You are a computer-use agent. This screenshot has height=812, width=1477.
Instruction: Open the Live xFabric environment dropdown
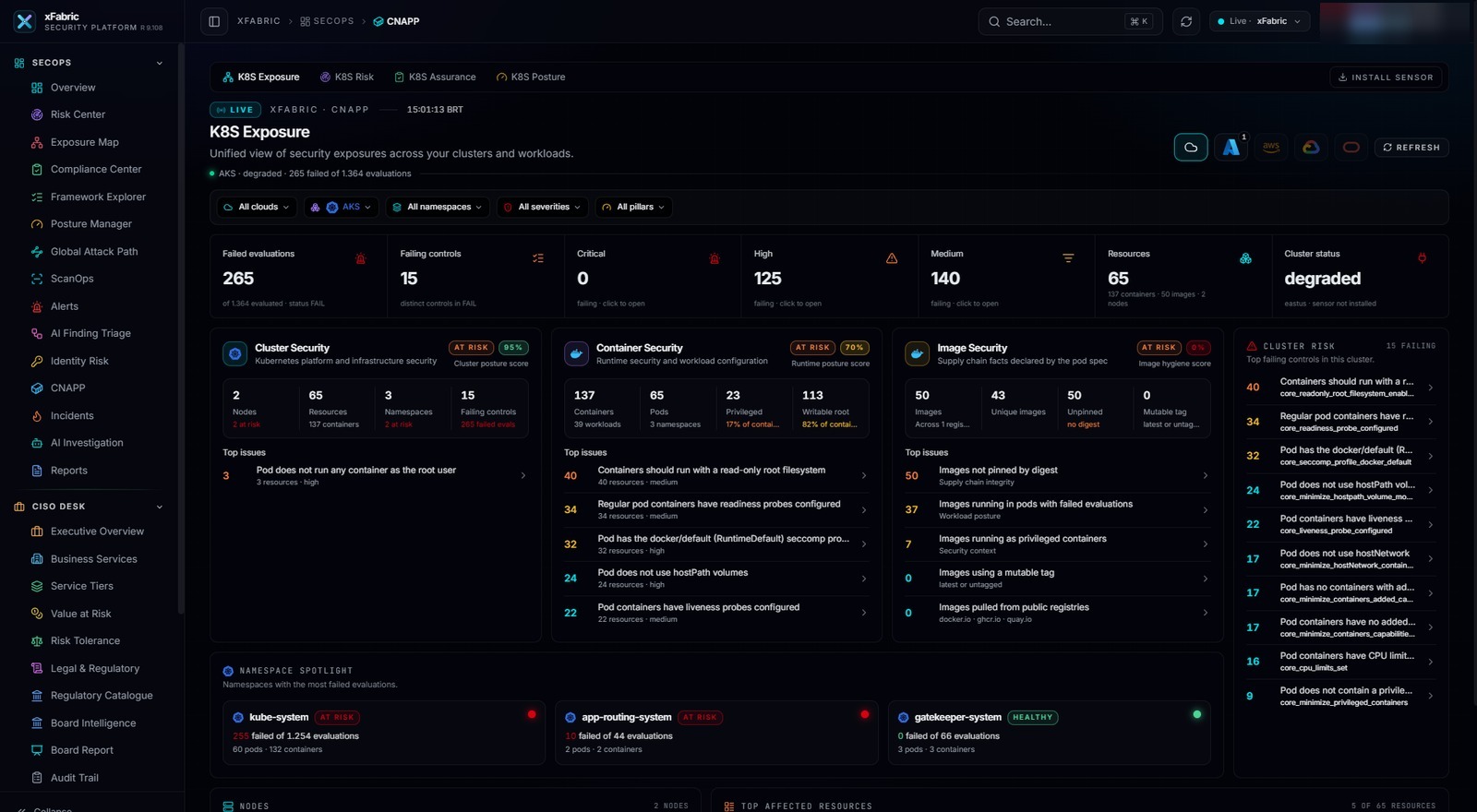pyautogui.click(x=1259, y=21)
